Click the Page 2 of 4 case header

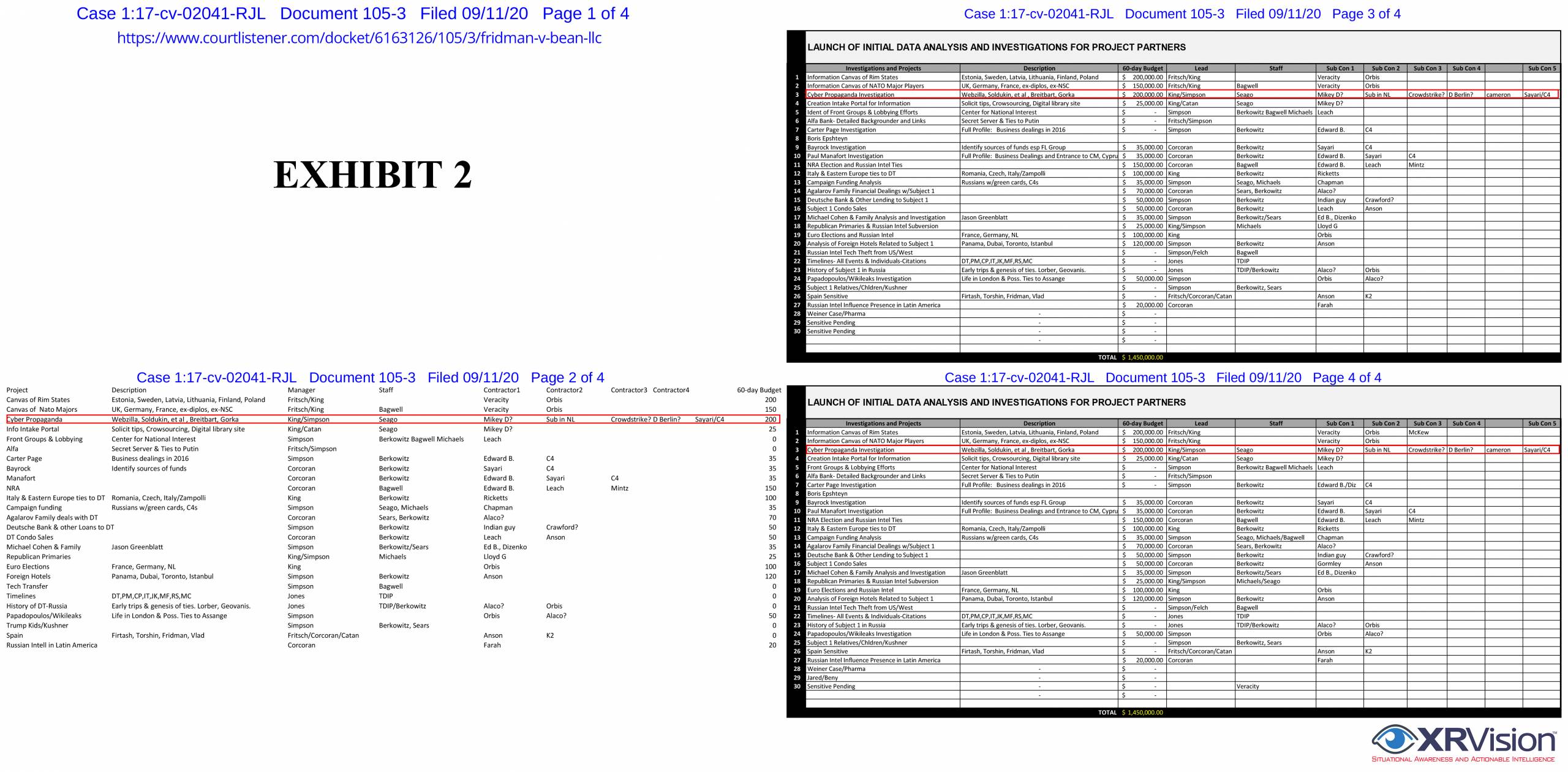pos(370,377)
